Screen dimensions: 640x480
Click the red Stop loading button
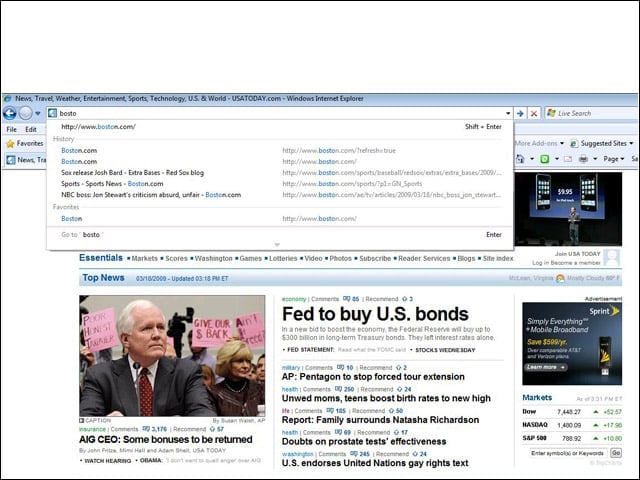pos(533,113)
